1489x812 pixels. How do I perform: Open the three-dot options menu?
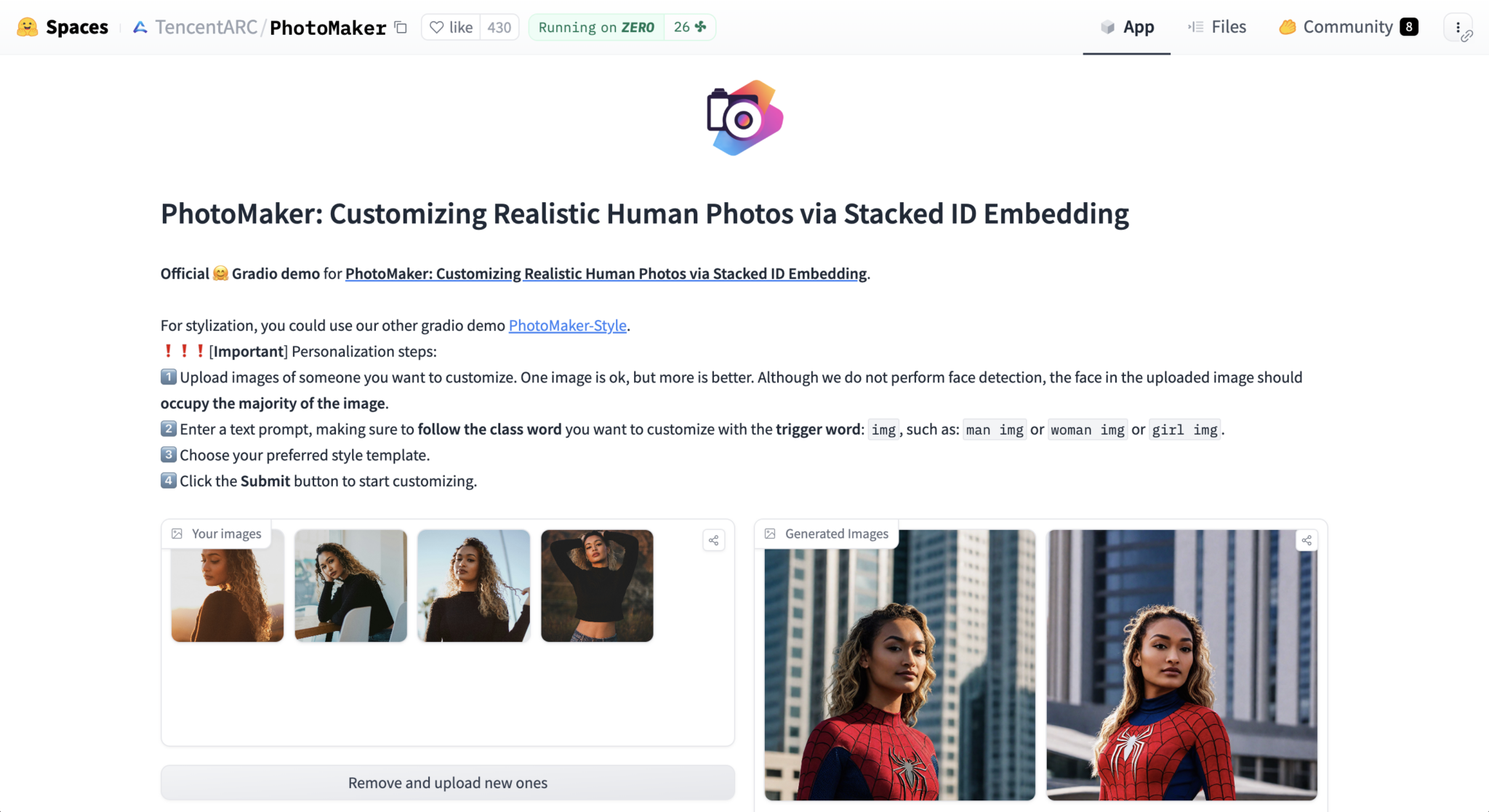pyautogui.click(x=1458, y=28)
